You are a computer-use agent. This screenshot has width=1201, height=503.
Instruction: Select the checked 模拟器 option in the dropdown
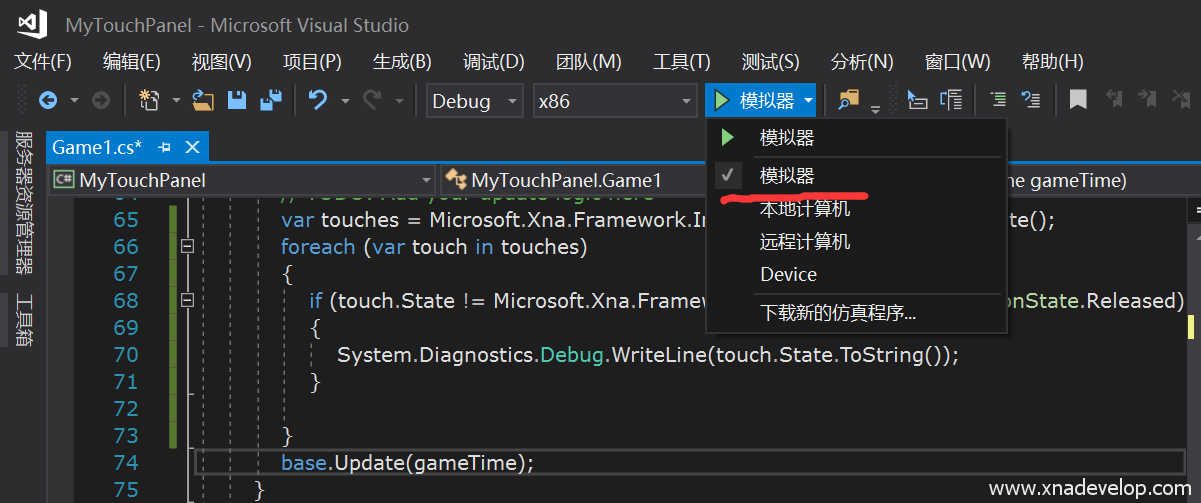point(787,176)
